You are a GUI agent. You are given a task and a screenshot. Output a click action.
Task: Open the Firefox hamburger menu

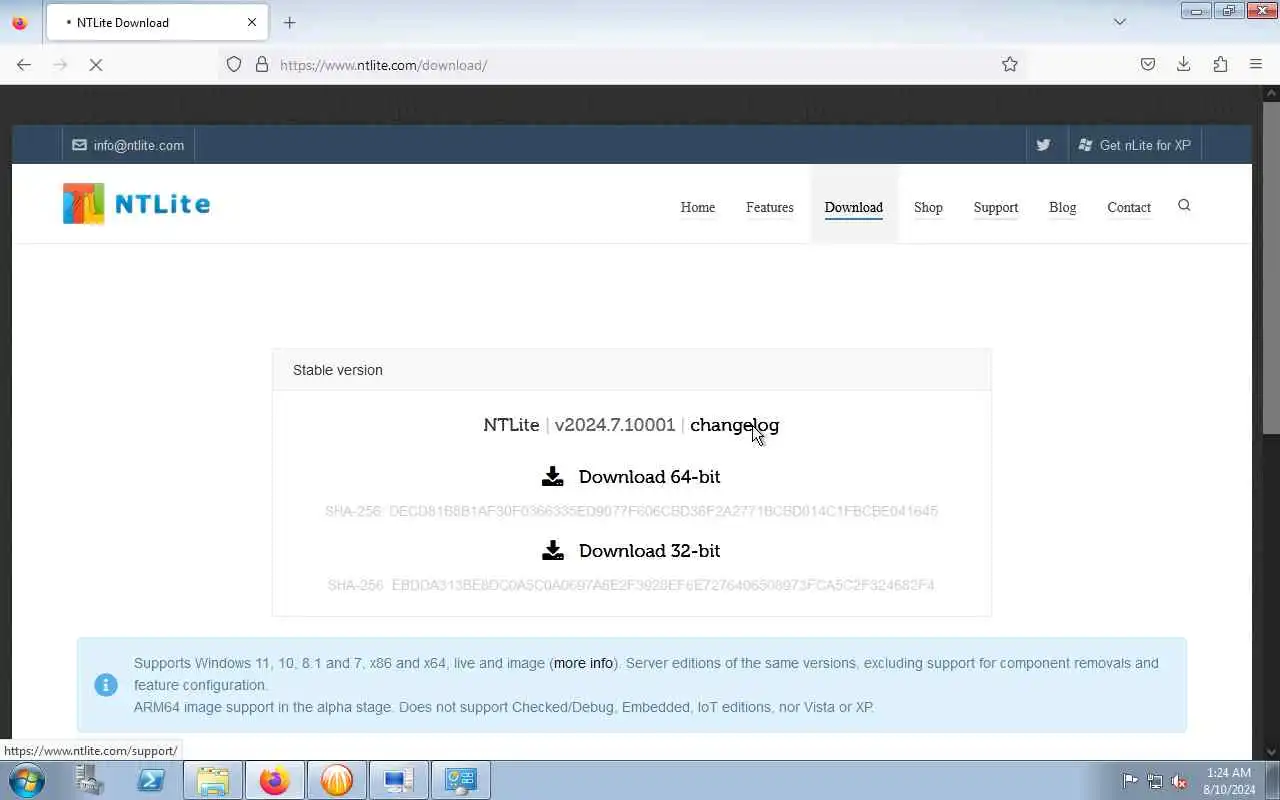click(x=1256, y=65)
